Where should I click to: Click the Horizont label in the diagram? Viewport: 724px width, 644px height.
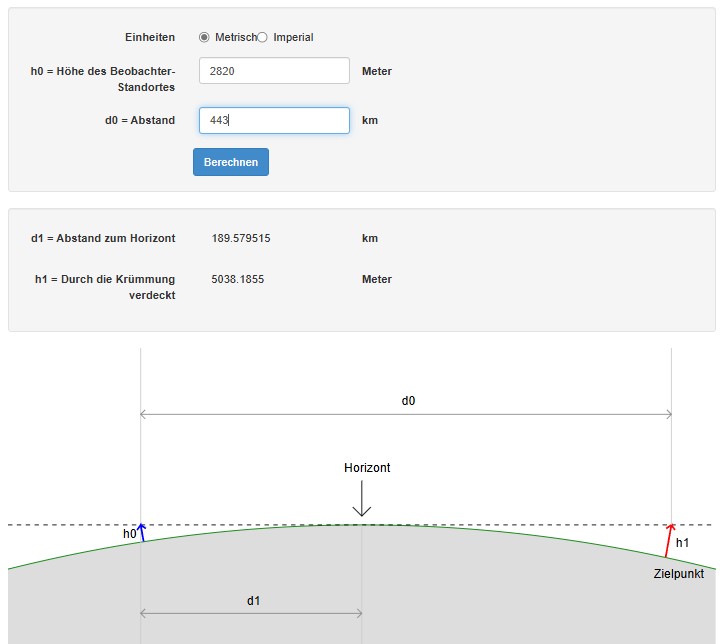(x=367, y=468)
